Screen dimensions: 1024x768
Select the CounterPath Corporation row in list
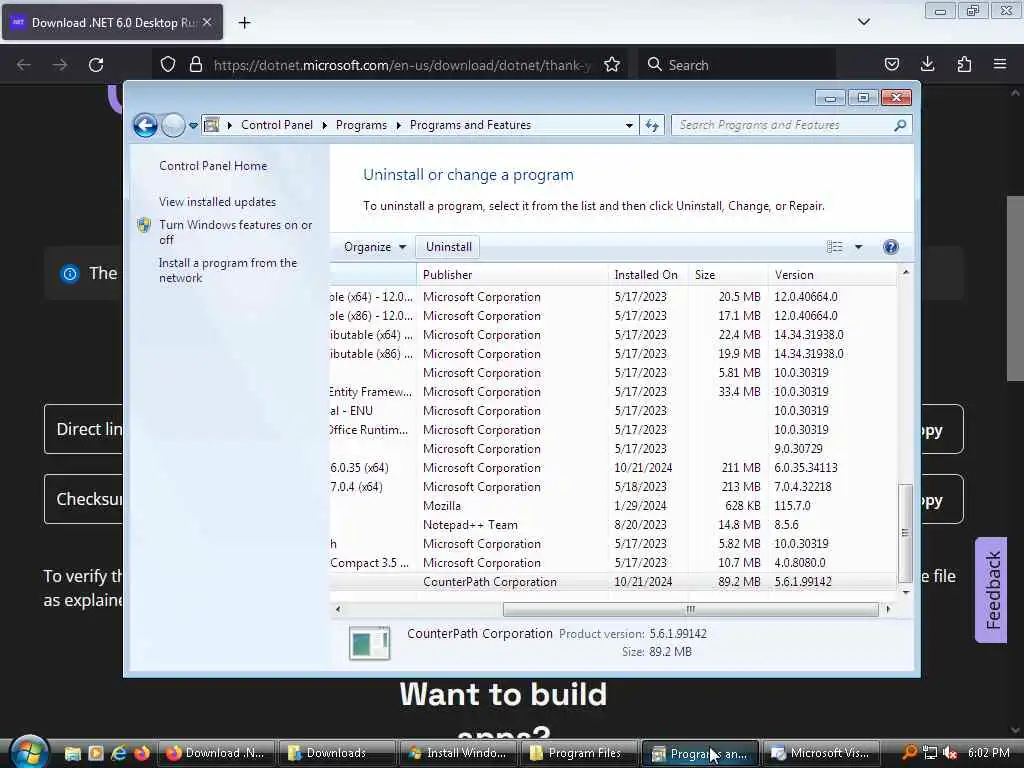click(613, 582)
